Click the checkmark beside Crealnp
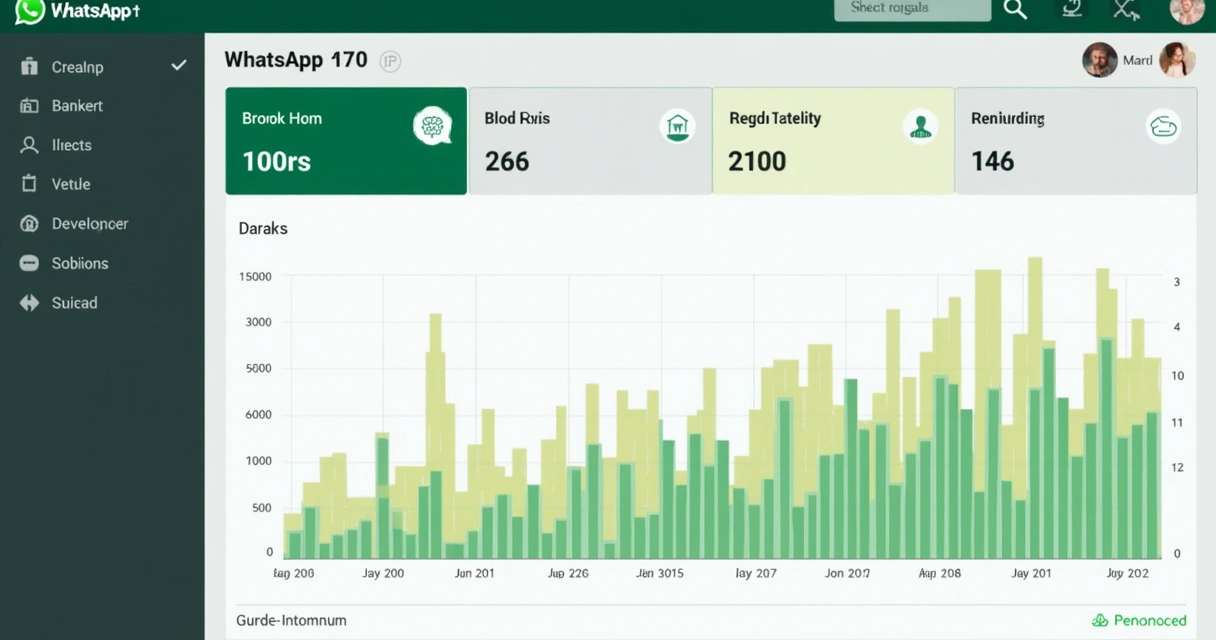1216x640 pixels. [x=179, y=66]
